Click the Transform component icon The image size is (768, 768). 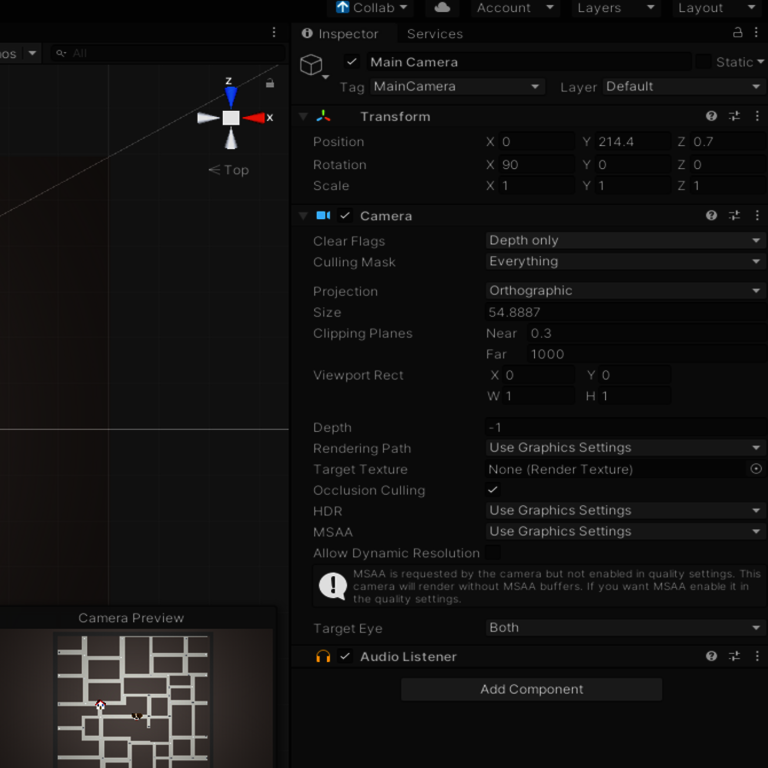click(323, 117)
